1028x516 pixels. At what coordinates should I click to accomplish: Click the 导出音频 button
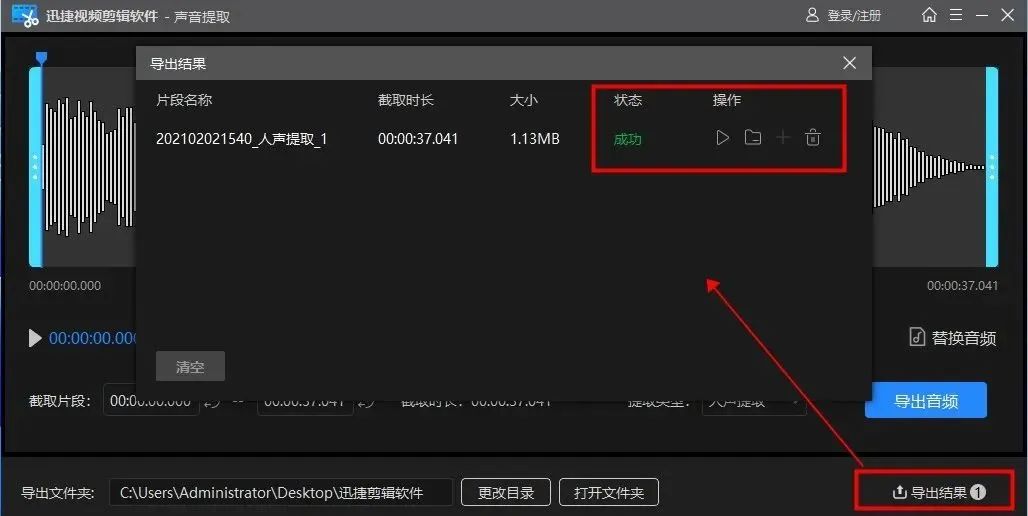point(926,401)
